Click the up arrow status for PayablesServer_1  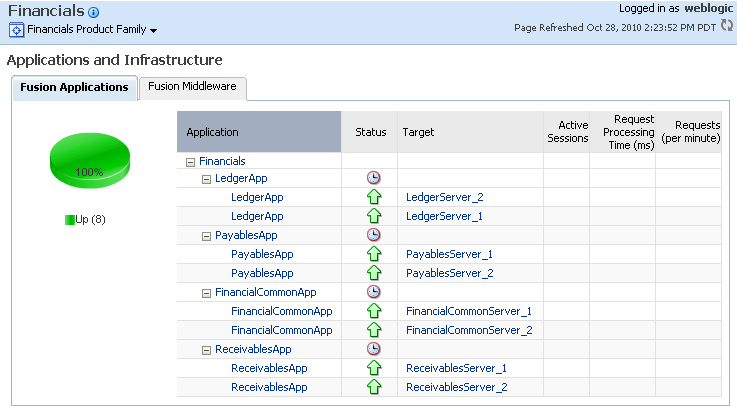click(374, 254)
